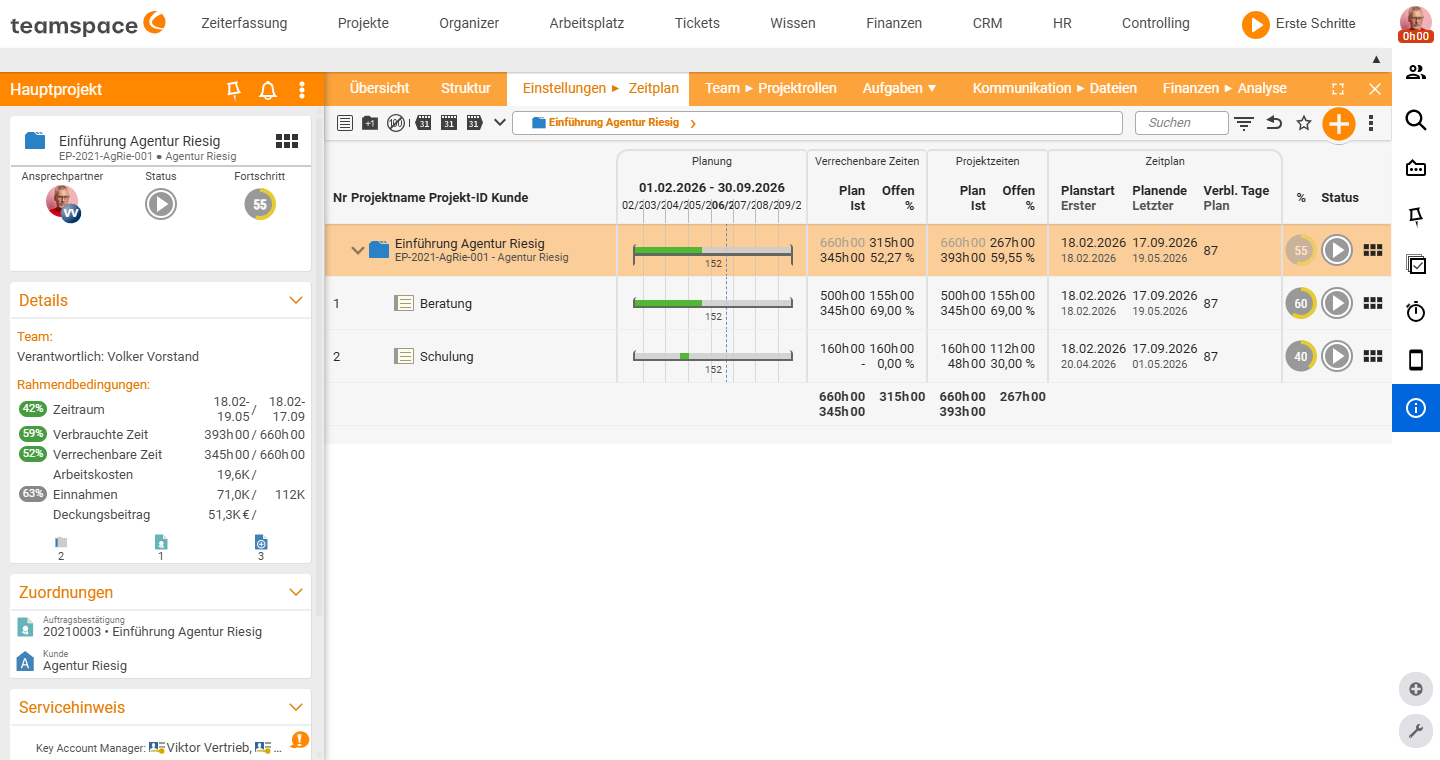
Task: Click the 40 percent circle in Schulung row
Action: [x=1301, y=356]
